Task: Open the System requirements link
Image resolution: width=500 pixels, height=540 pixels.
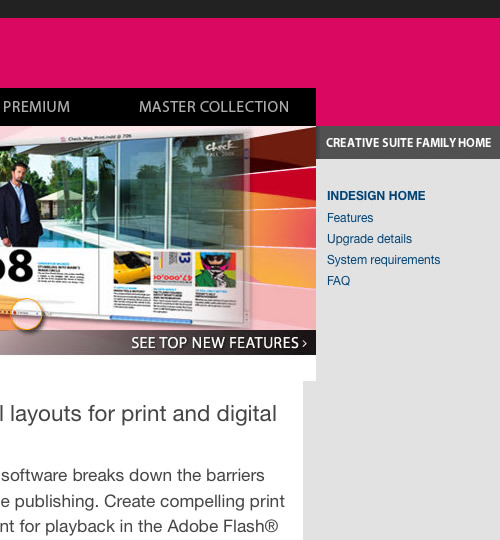Action: pos(383,260)
